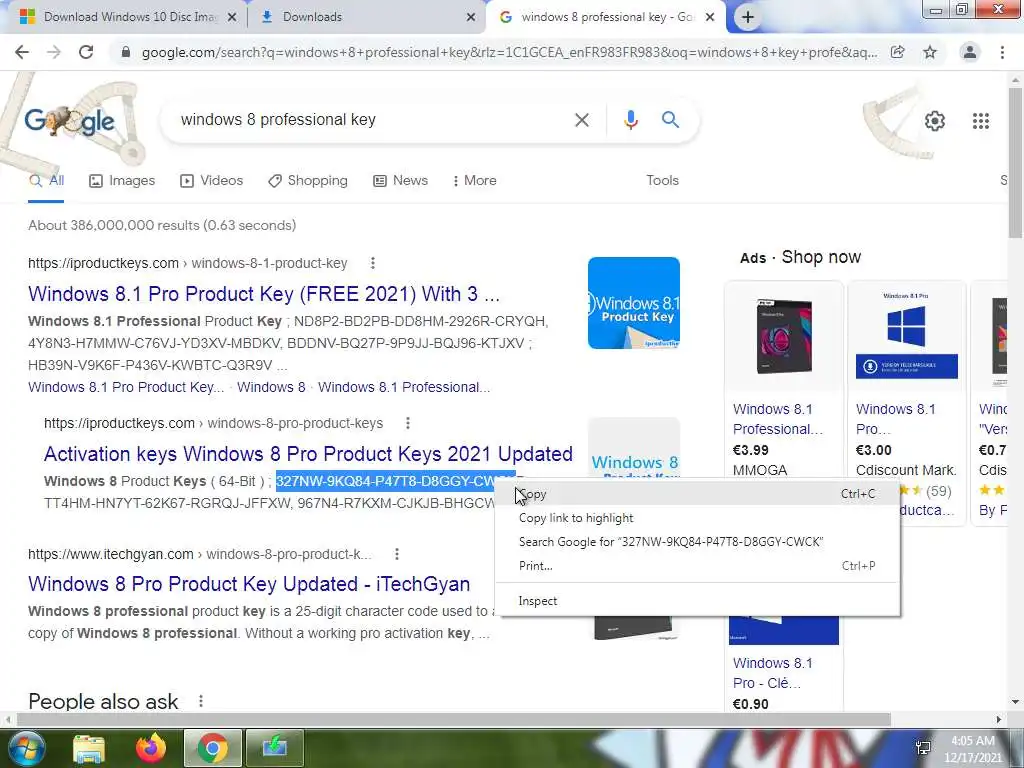Viewport: 1024px width, 768px height.
Task: Follow the Windows 8.1 Pro Product Key... sitelink
Action: [126, 387]
